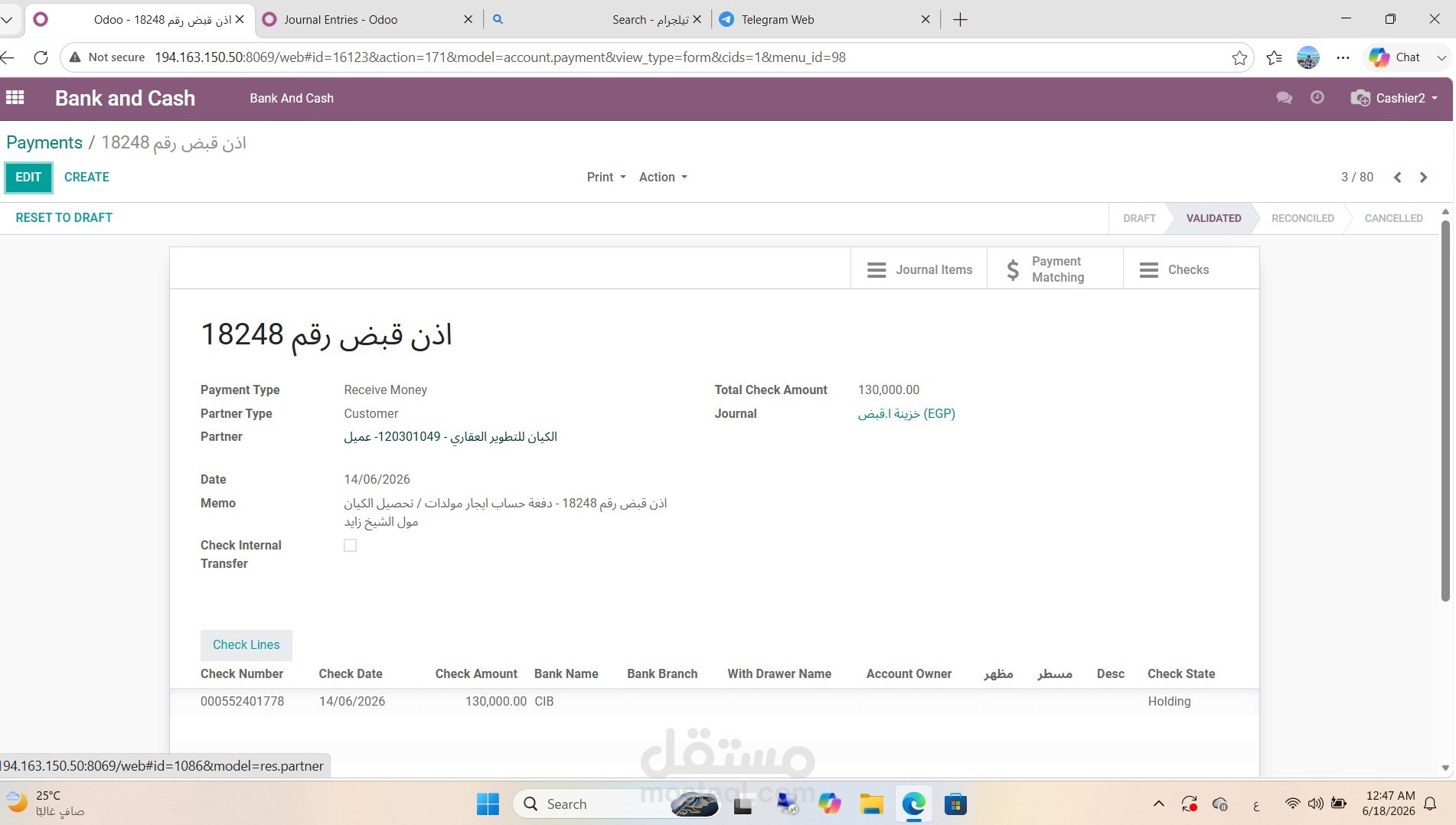The image size is (1456, 825).
Task: Close the Telegram Web browser tab
Action: click(925, 19)
